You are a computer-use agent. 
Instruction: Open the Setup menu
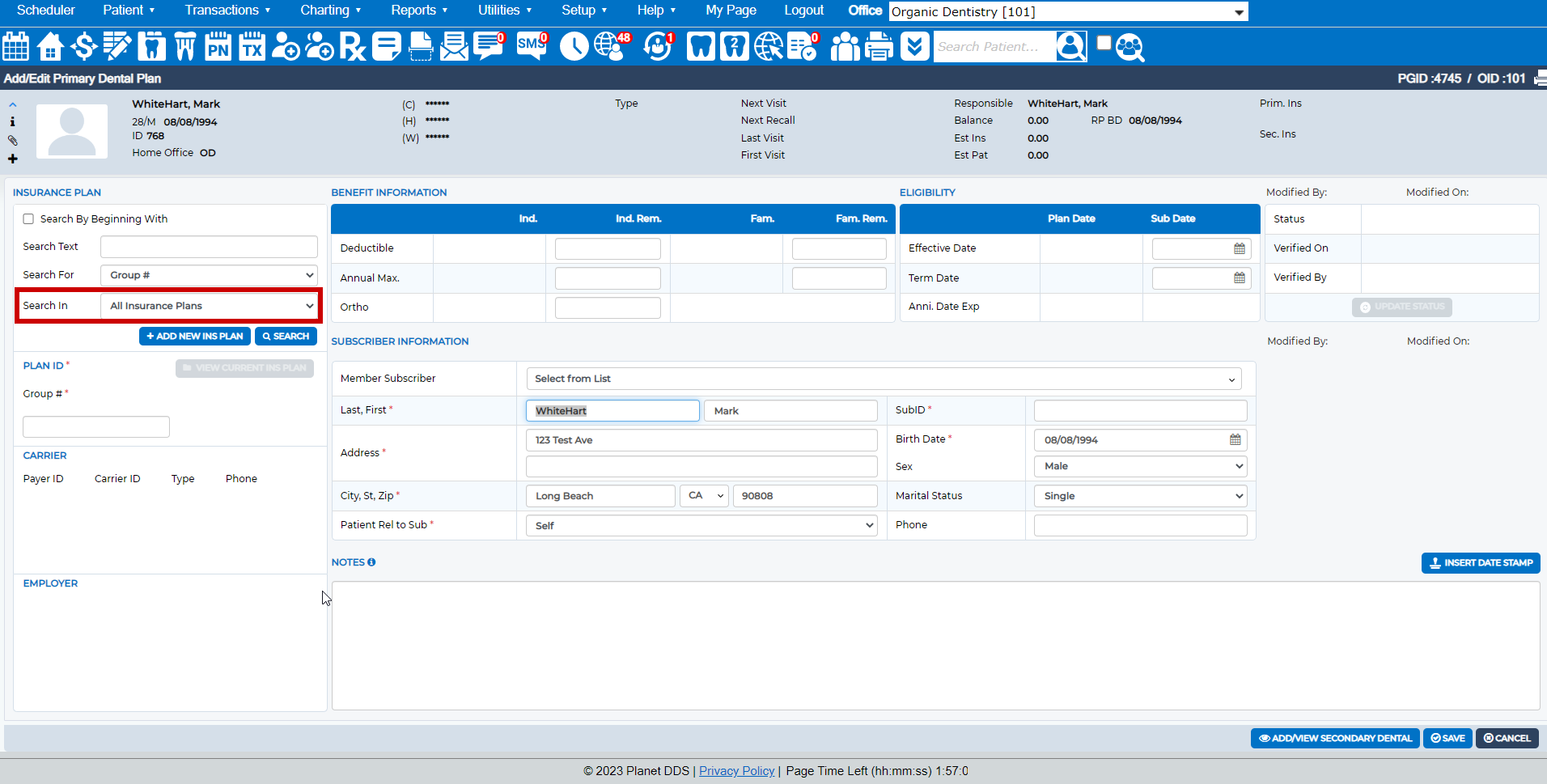tap(584, 11)
